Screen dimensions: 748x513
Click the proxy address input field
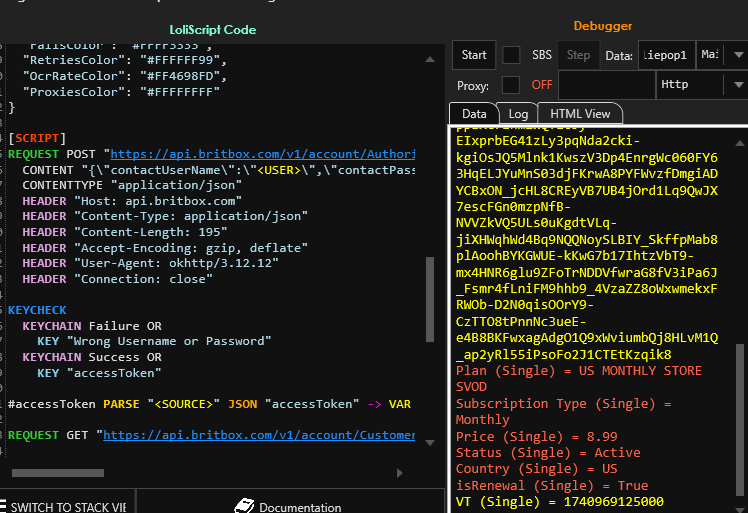click(x=606, y=85)
